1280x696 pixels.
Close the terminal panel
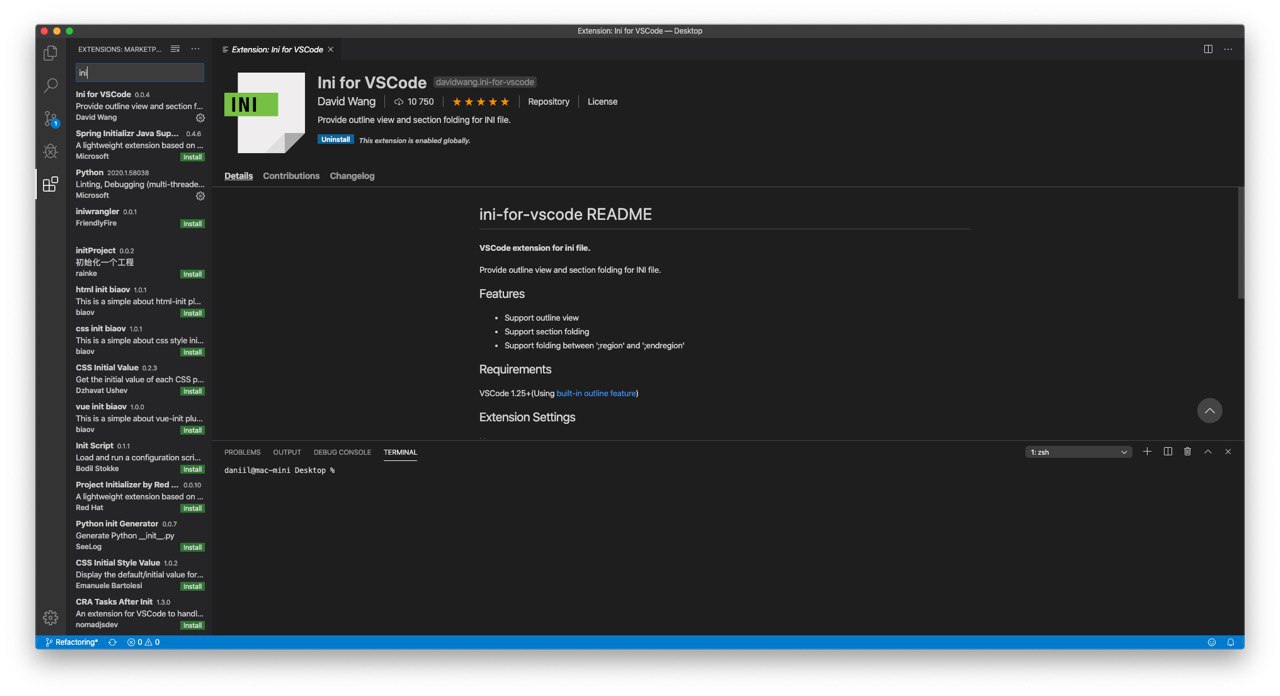point(1228,452)
